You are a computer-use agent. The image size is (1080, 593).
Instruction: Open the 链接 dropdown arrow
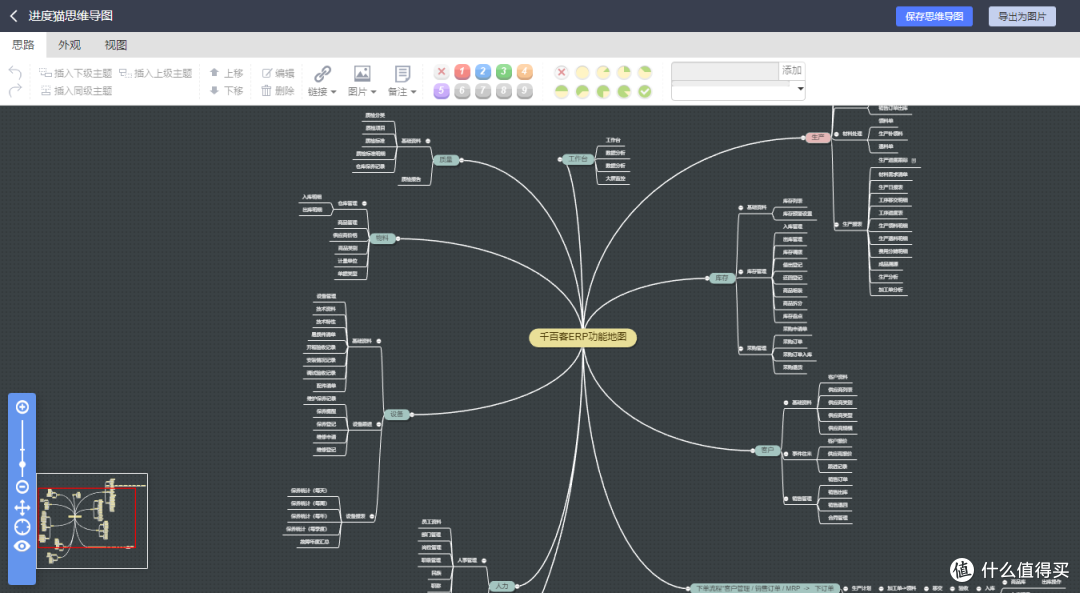(333, 92)
